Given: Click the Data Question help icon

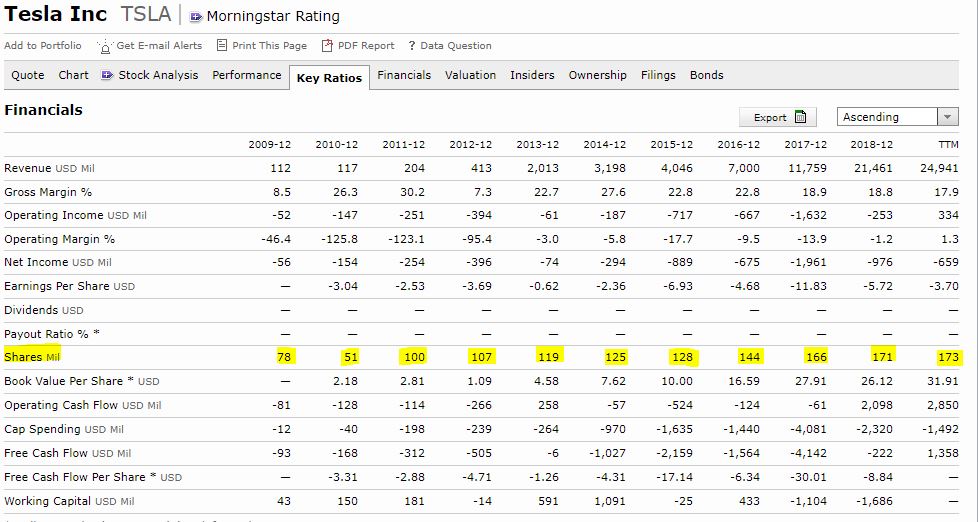Looking at the screenshot, I should coord(412,46).
